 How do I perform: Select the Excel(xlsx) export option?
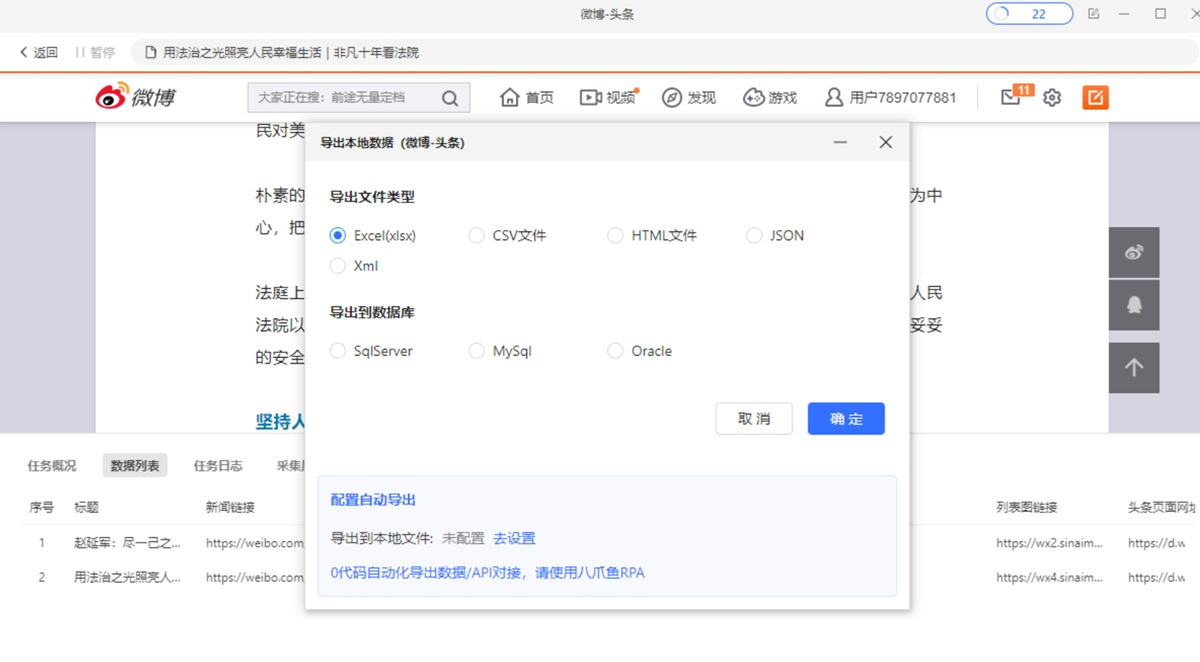tap(338, 236)
